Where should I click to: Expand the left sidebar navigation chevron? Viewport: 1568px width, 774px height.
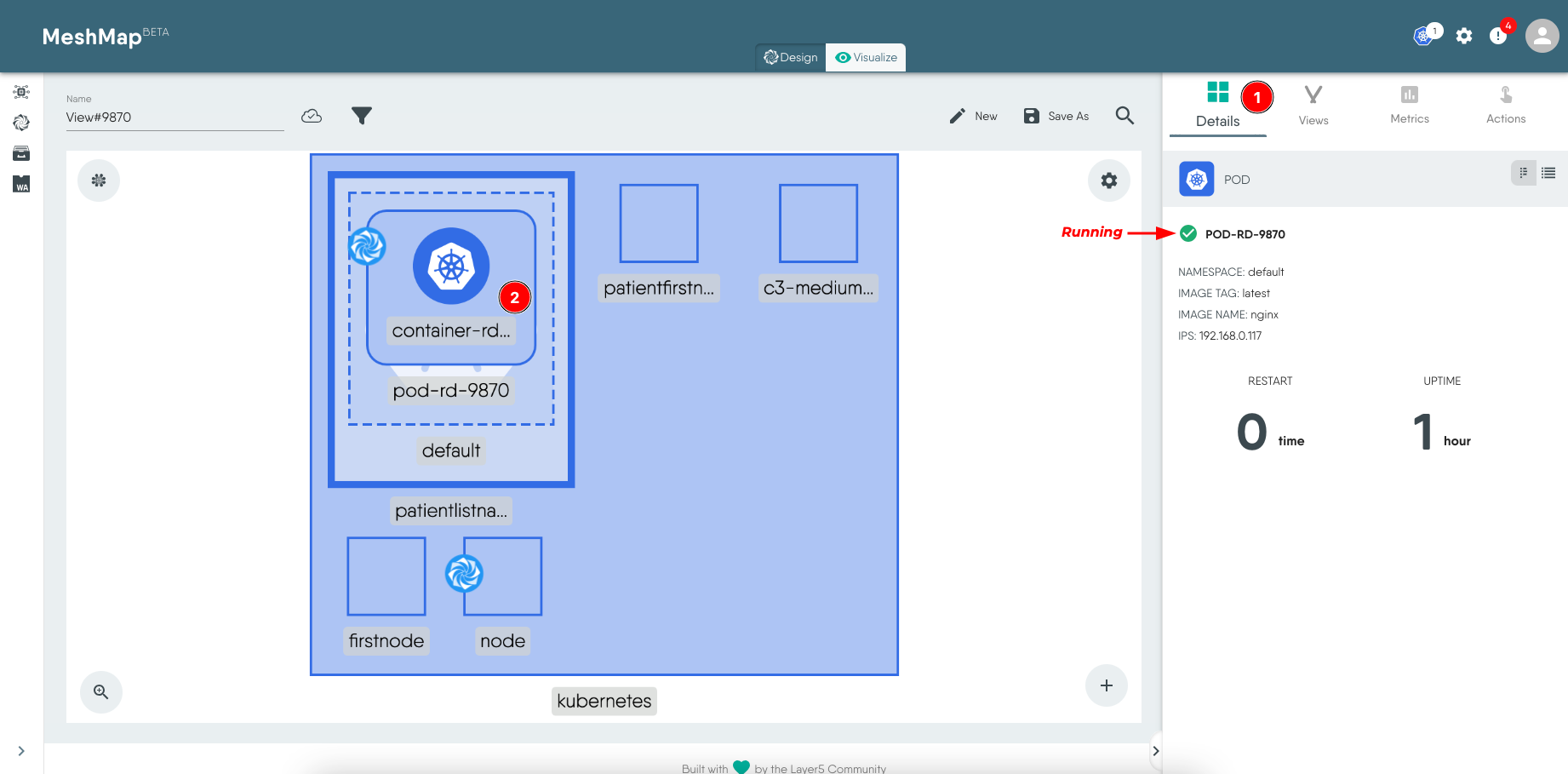pyautogui.click(x=21, y=751)
